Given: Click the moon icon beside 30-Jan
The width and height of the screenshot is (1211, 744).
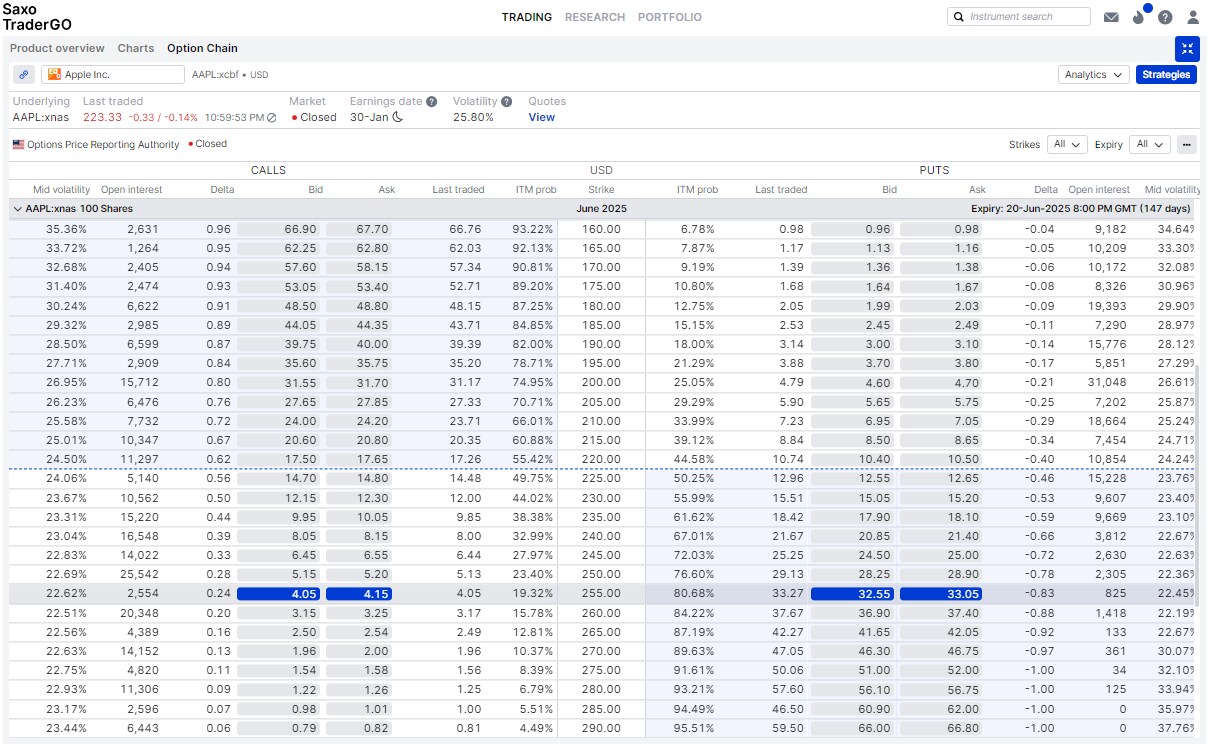Looking at the screenshot, I should point(398,117).
